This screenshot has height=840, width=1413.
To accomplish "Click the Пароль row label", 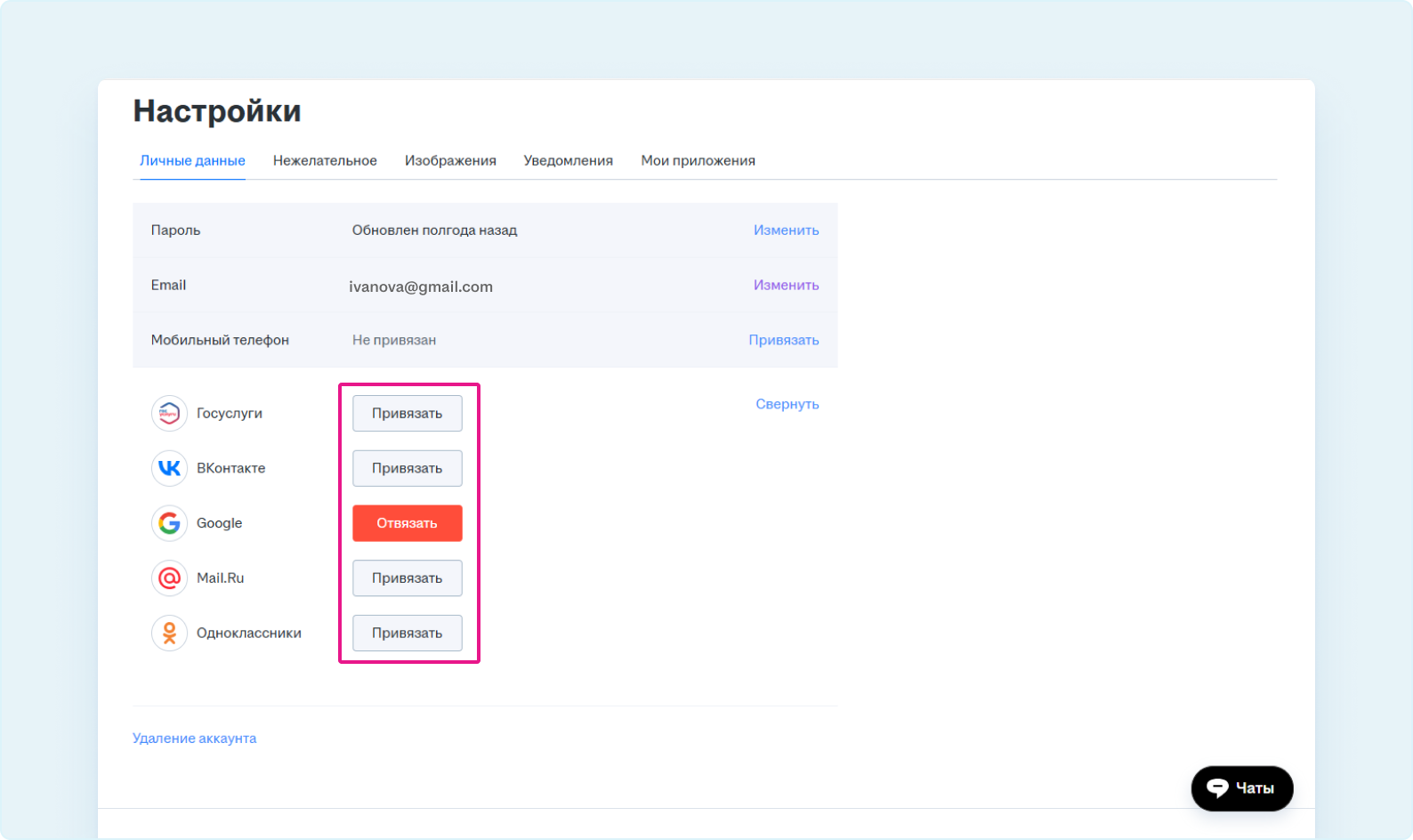I will tap(175, 230).
